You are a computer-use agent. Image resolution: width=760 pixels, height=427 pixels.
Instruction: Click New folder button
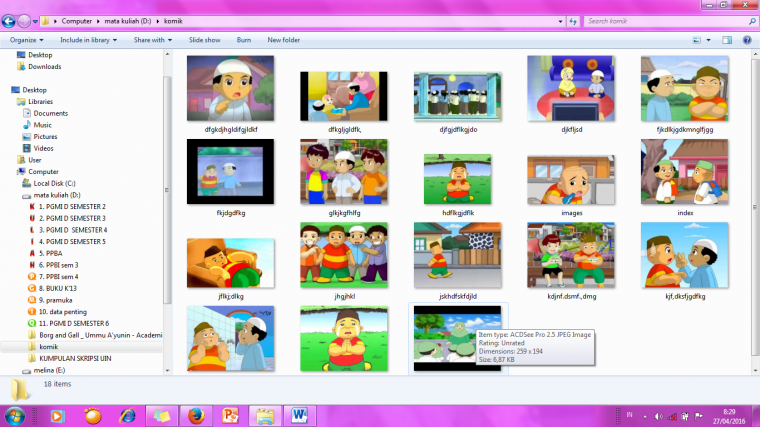click(284, 40)
